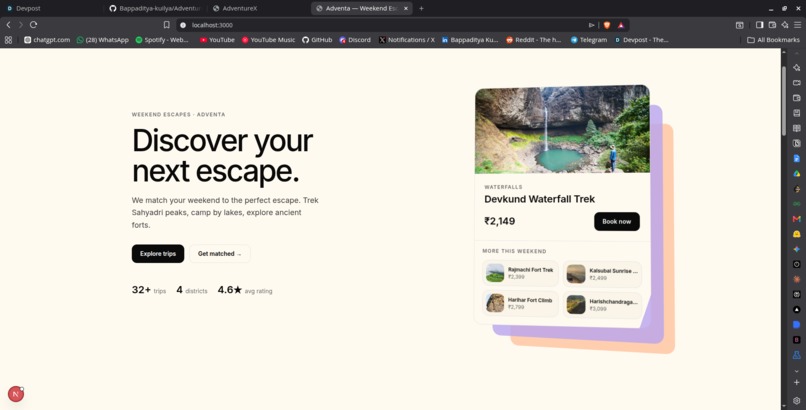Open the WhatsApp bookmark
This screenshot has height=410, width=806.
click(102, 40)
